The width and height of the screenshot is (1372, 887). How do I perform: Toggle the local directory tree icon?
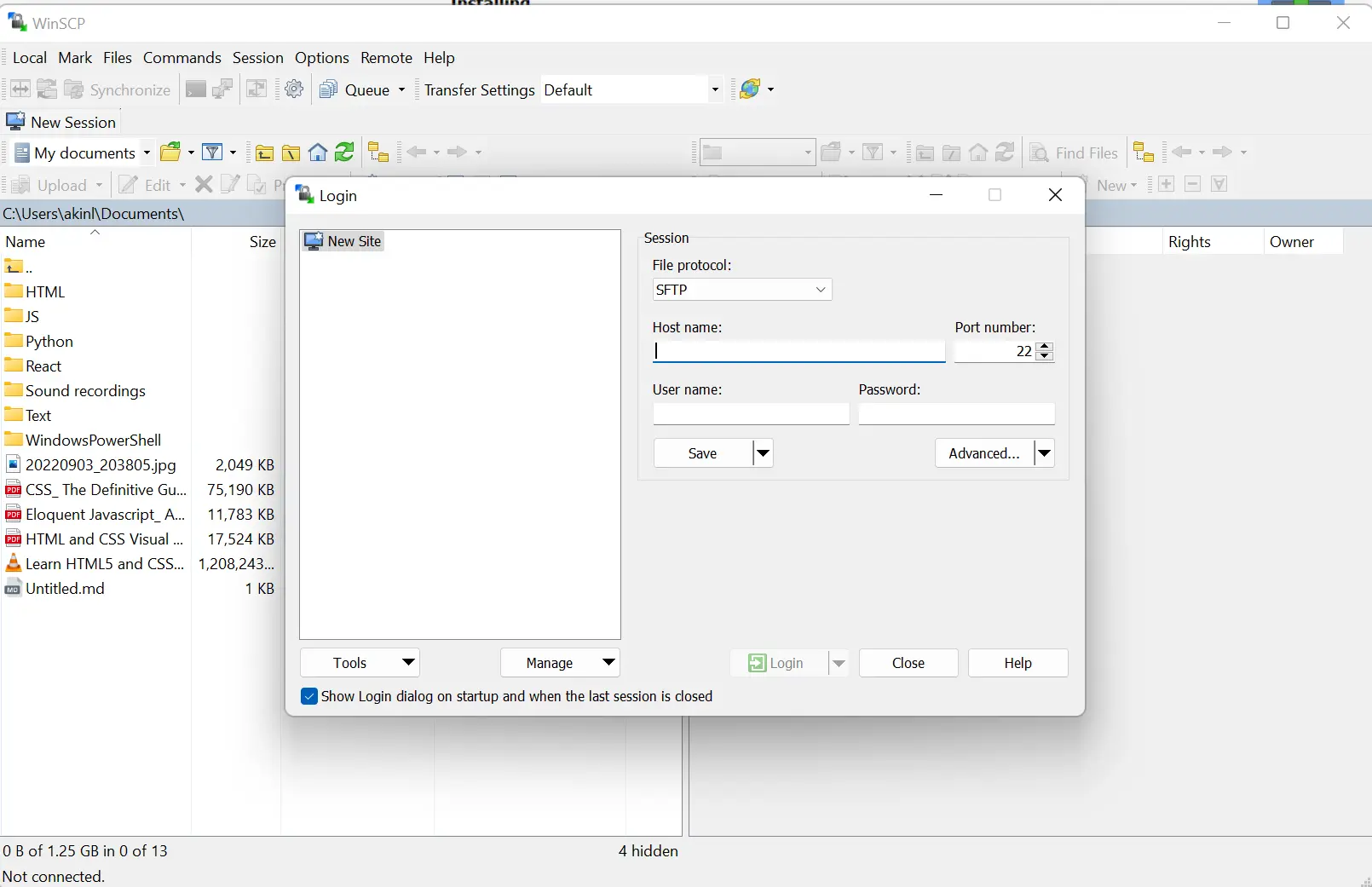click(378, 153)
